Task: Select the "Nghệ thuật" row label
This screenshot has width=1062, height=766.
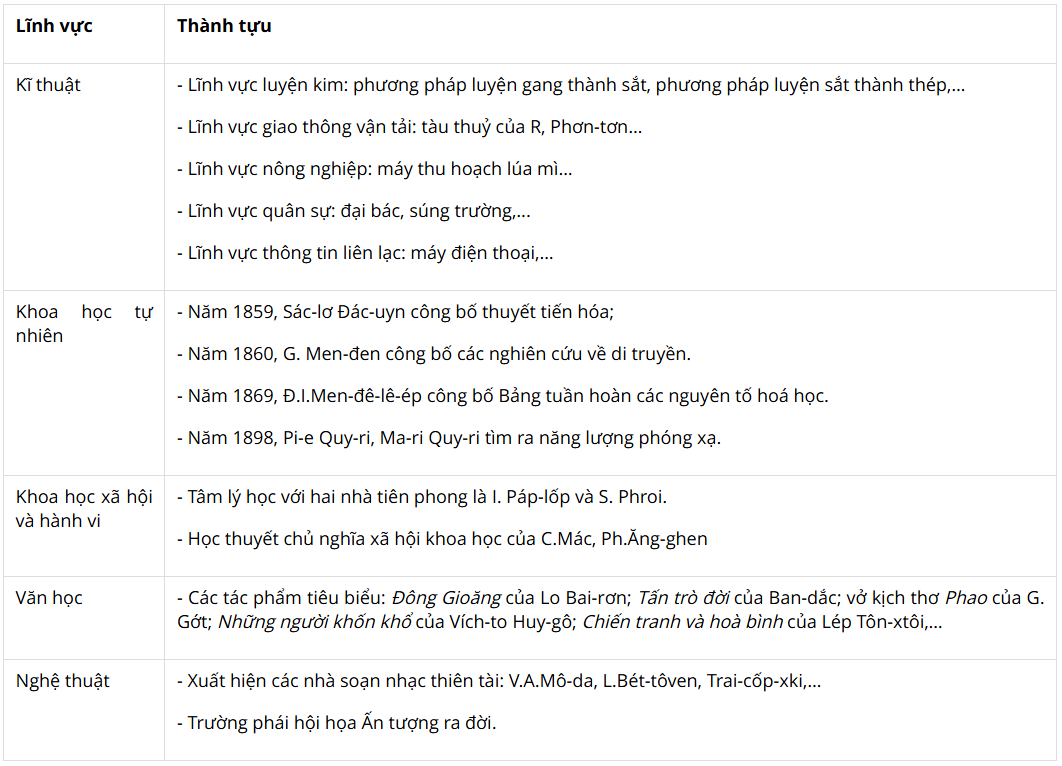Action: click(62, 681)
